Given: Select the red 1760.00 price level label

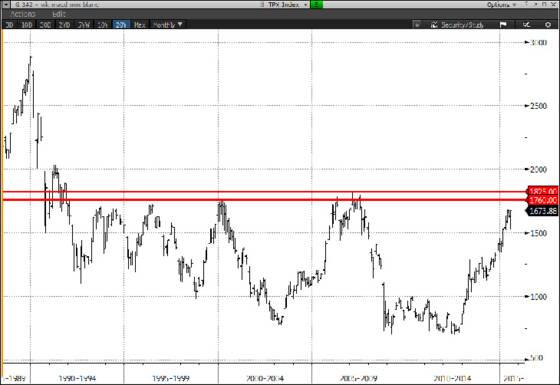Looking at the screenshot, I should pyautogui.click(x=542, y=200).
